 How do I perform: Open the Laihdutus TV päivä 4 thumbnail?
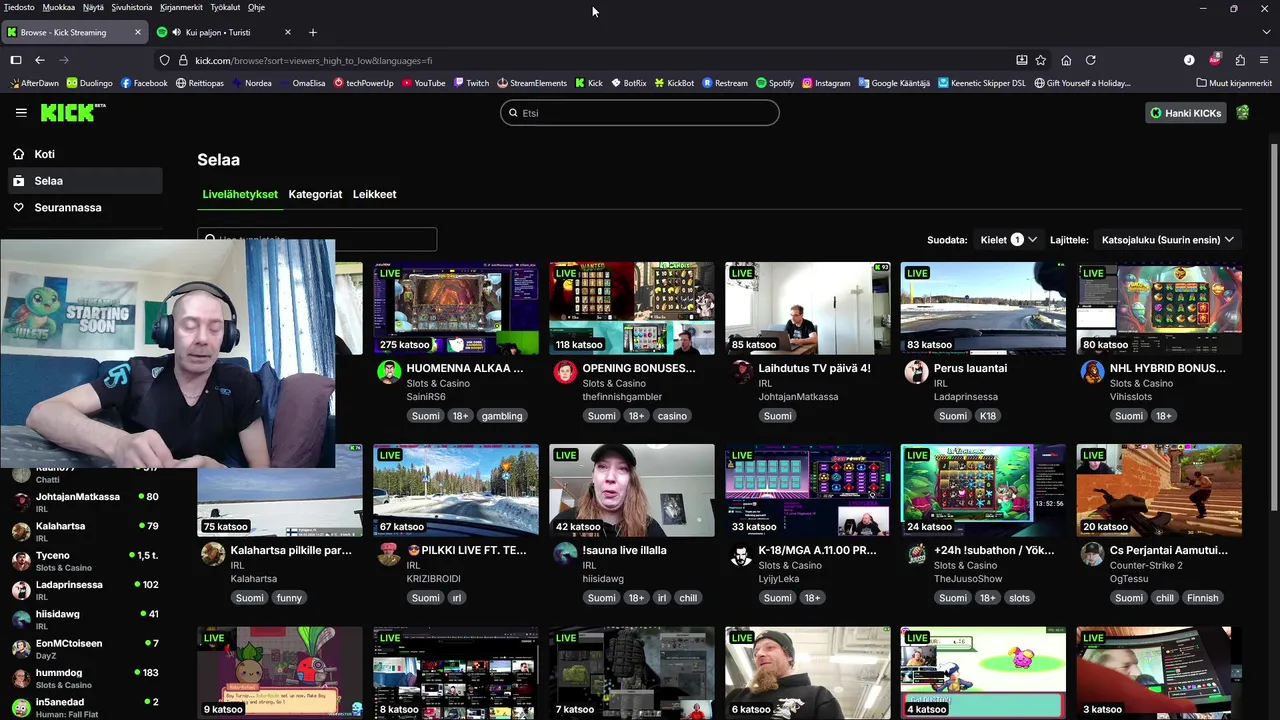(x=808, y=308)
